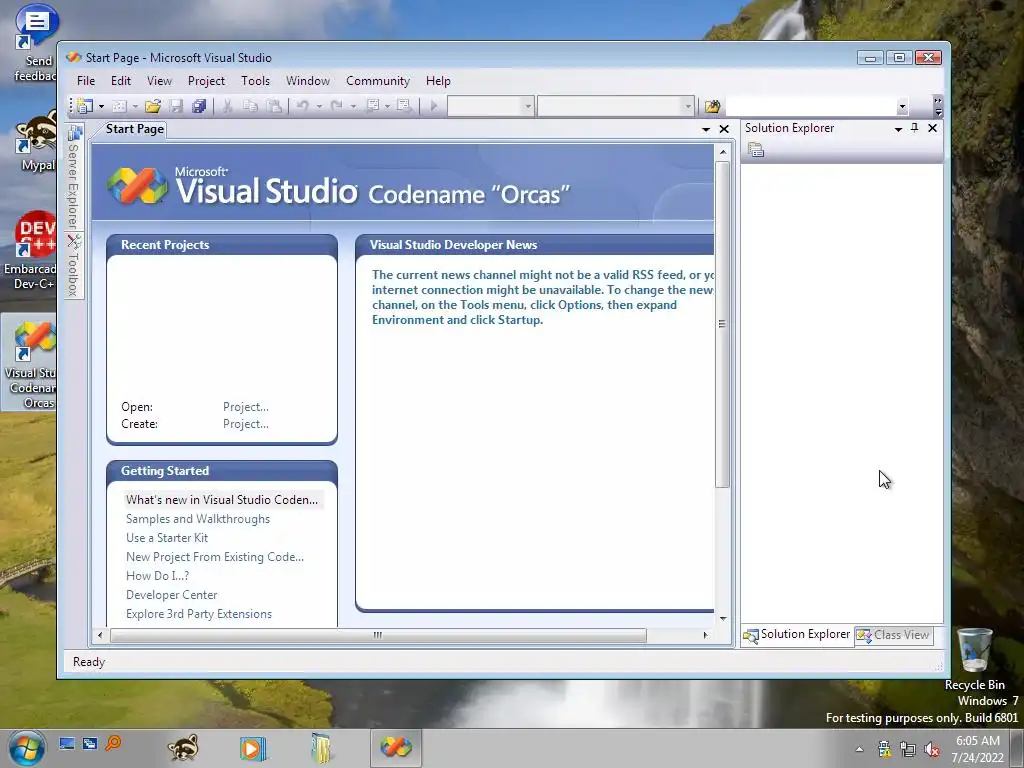Open the Community menu
The image size is (1024, 768).
click(378, 81)
